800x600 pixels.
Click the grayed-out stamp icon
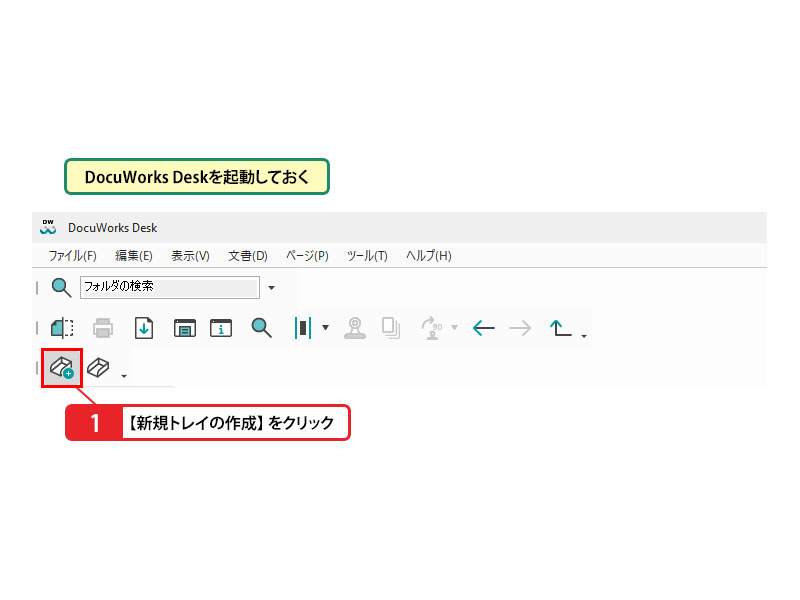pos(355,328)
